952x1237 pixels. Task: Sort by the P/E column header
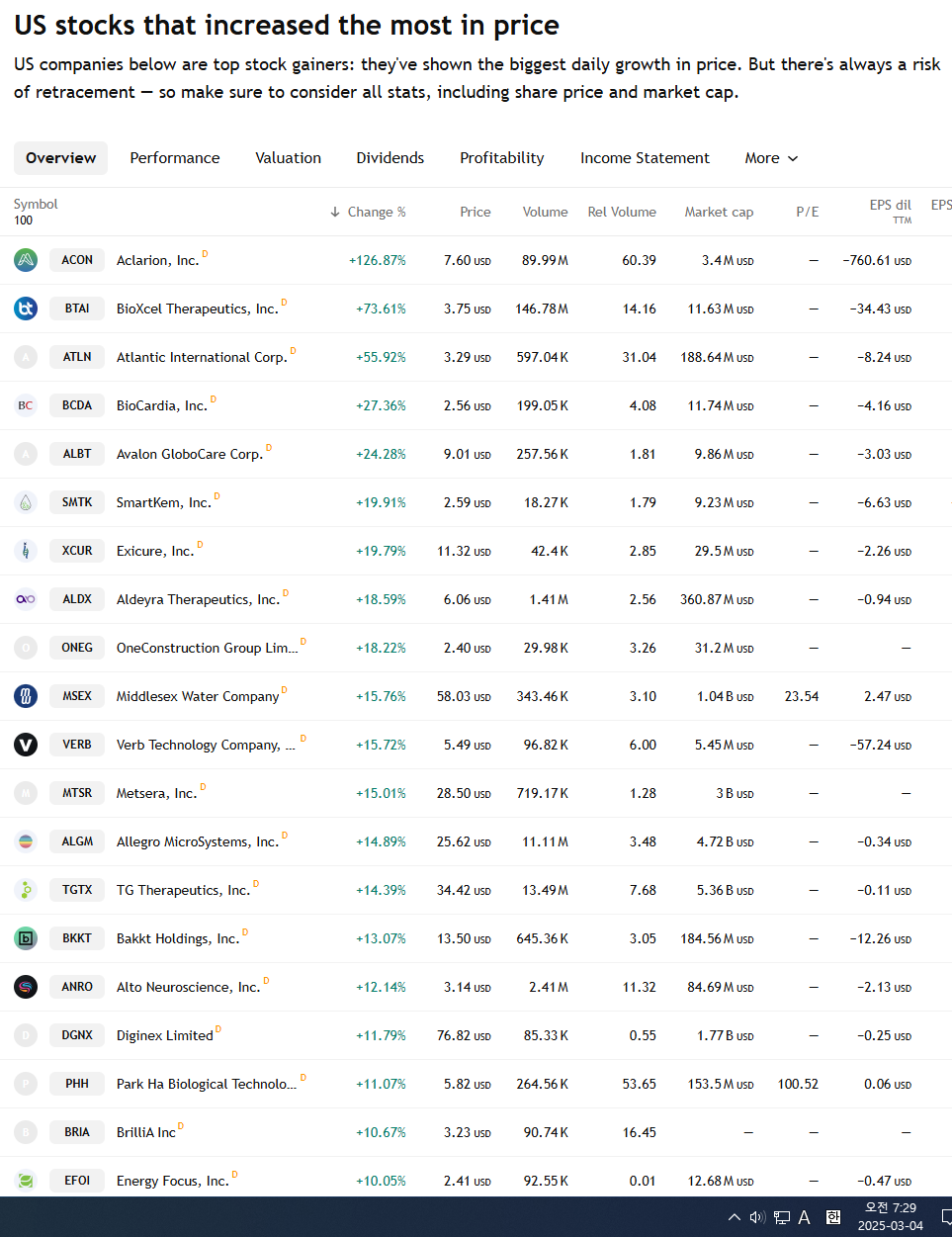click(x=807, y=212)
